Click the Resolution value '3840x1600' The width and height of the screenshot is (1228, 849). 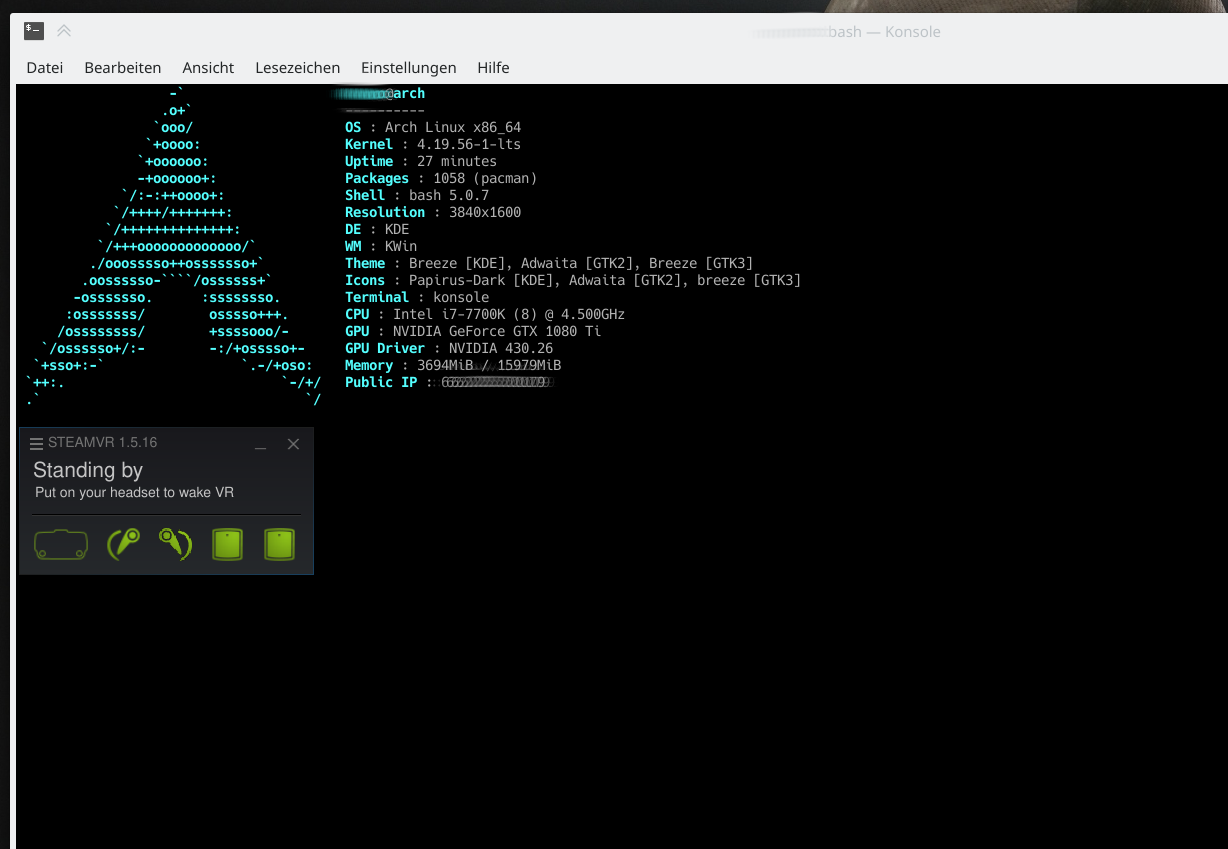click(485, 212)
